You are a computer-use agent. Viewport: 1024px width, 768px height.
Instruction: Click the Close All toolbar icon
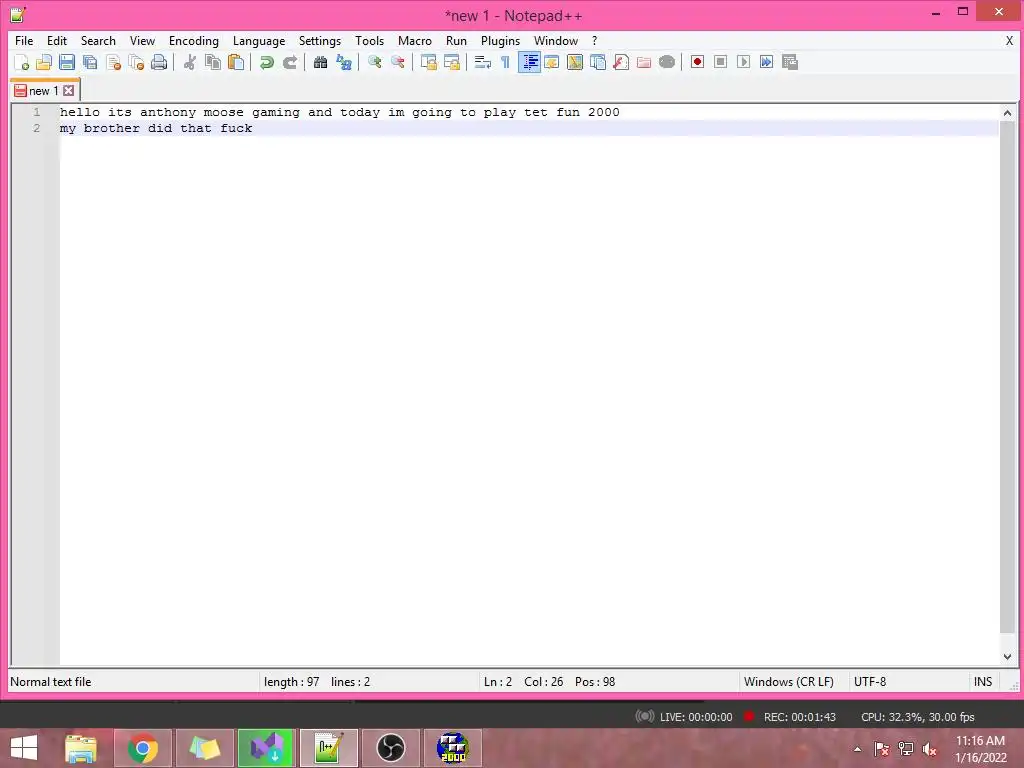(136, 62)
